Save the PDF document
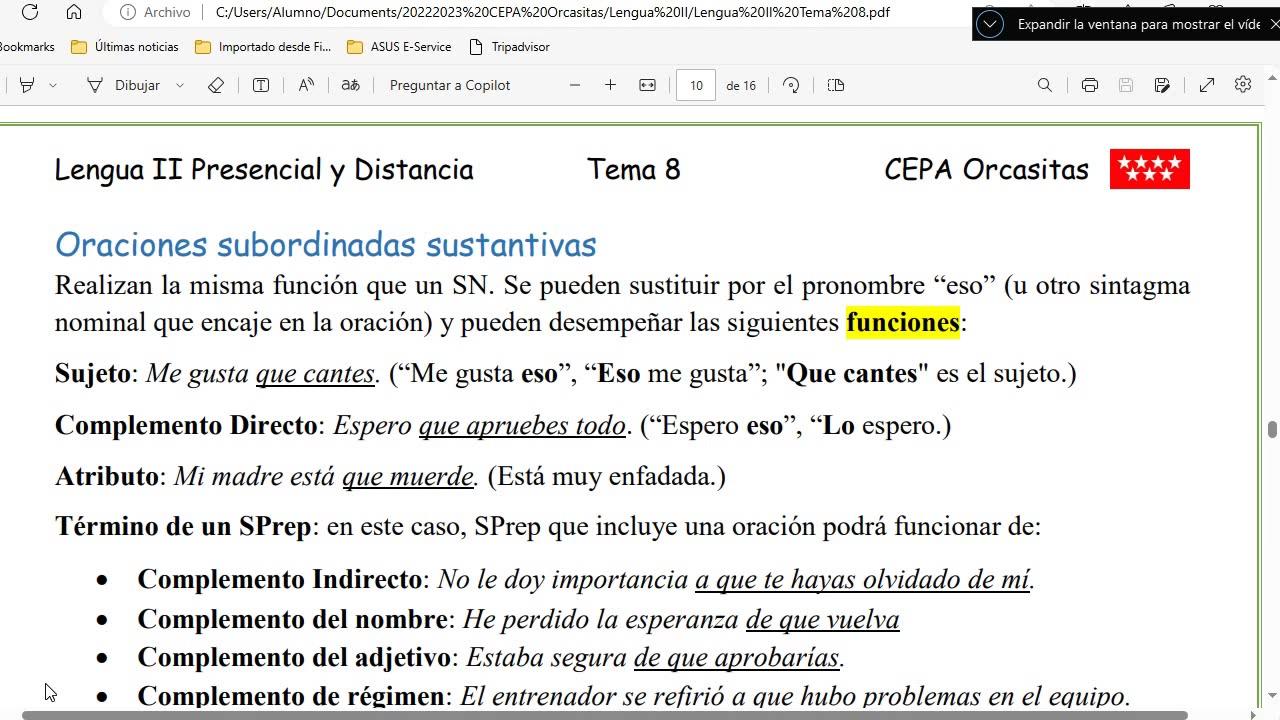 point(1126,85)
